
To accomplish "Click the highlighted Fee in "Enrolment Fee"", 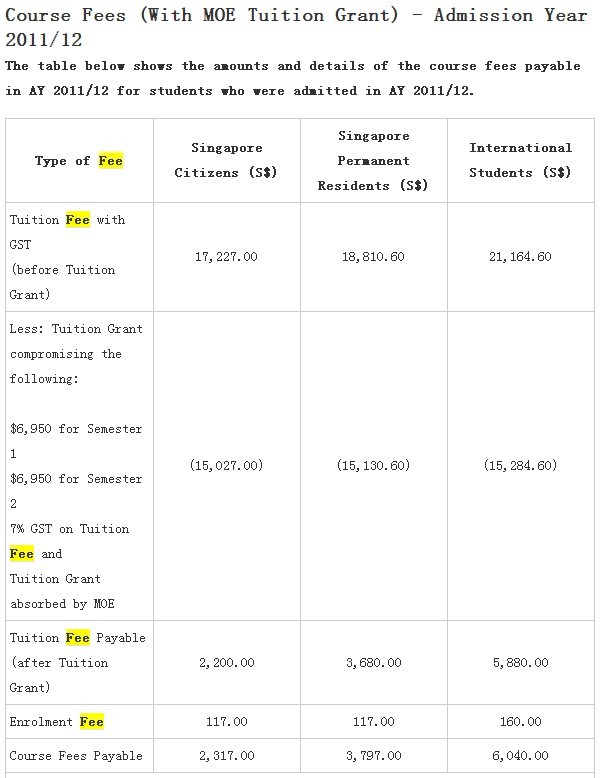I will pyautogui.click(x=92, y=721).
